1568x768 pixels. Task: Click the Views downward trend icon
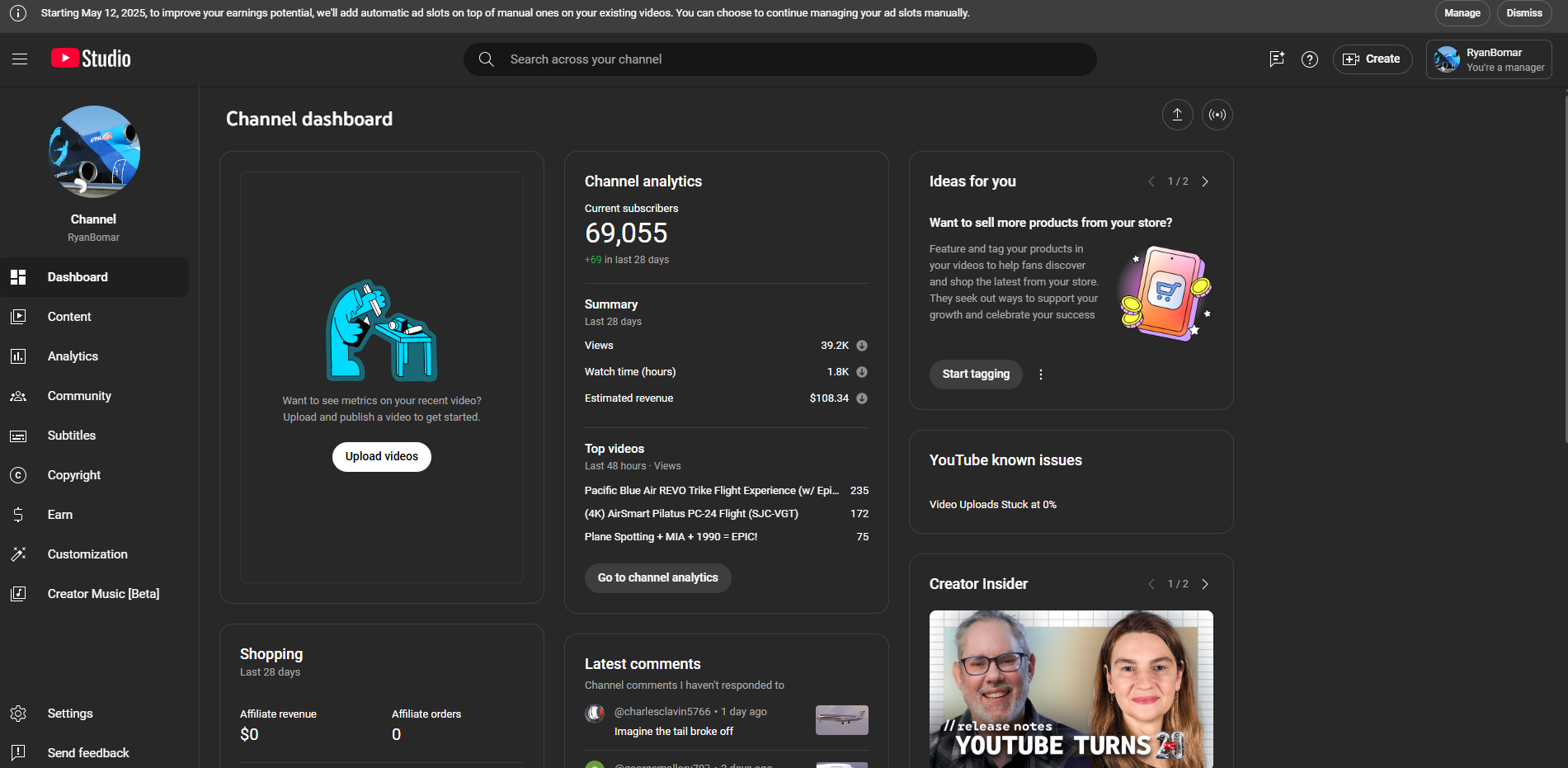(862, 346)
